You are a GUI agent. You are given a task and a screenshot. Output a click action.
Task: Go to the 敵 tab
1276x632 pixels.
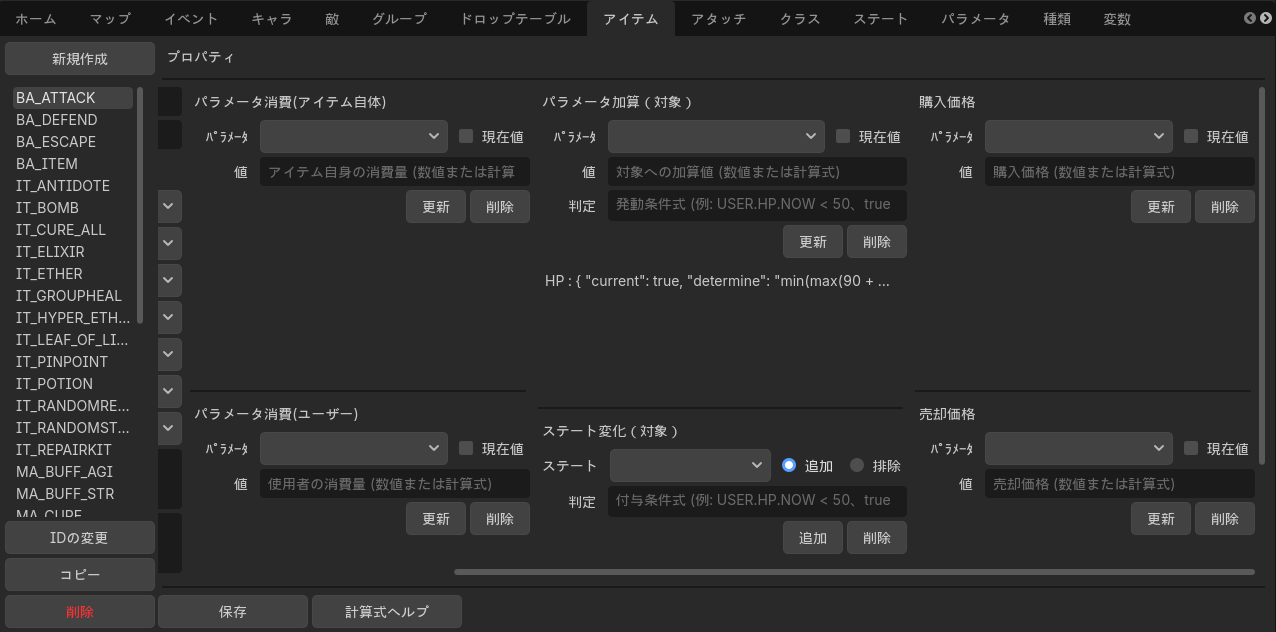pyautogui.click(x=332, y=19)
